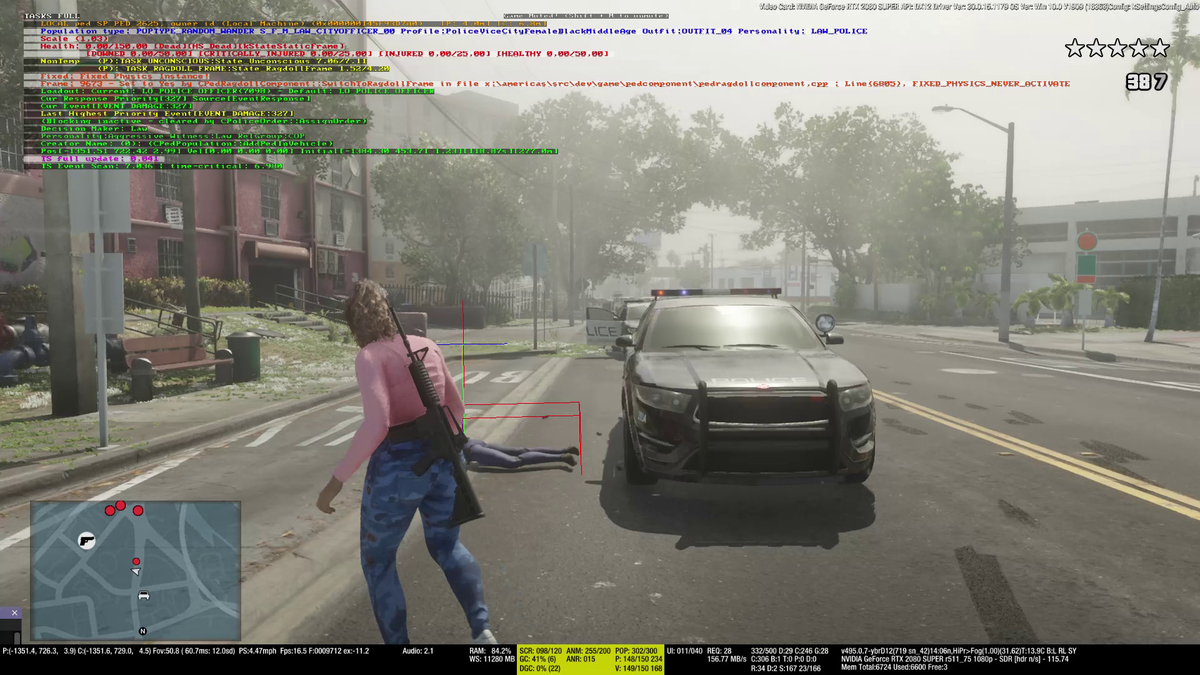Click the gun shop blip on the minimap

point(87,540)
